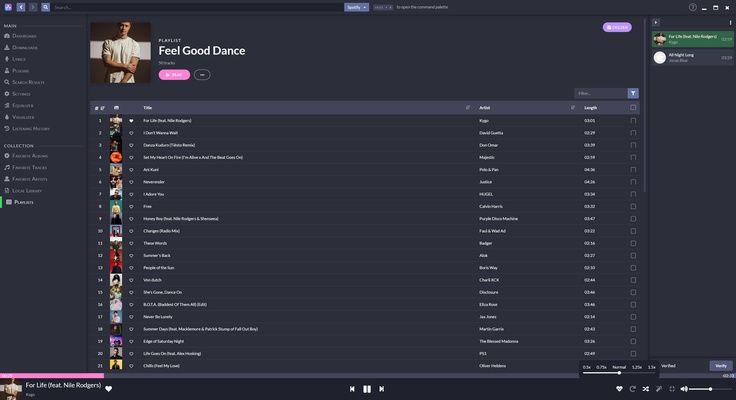Select the Normal playback speed label
Screen dimensions: 736x400
point(619,367)
